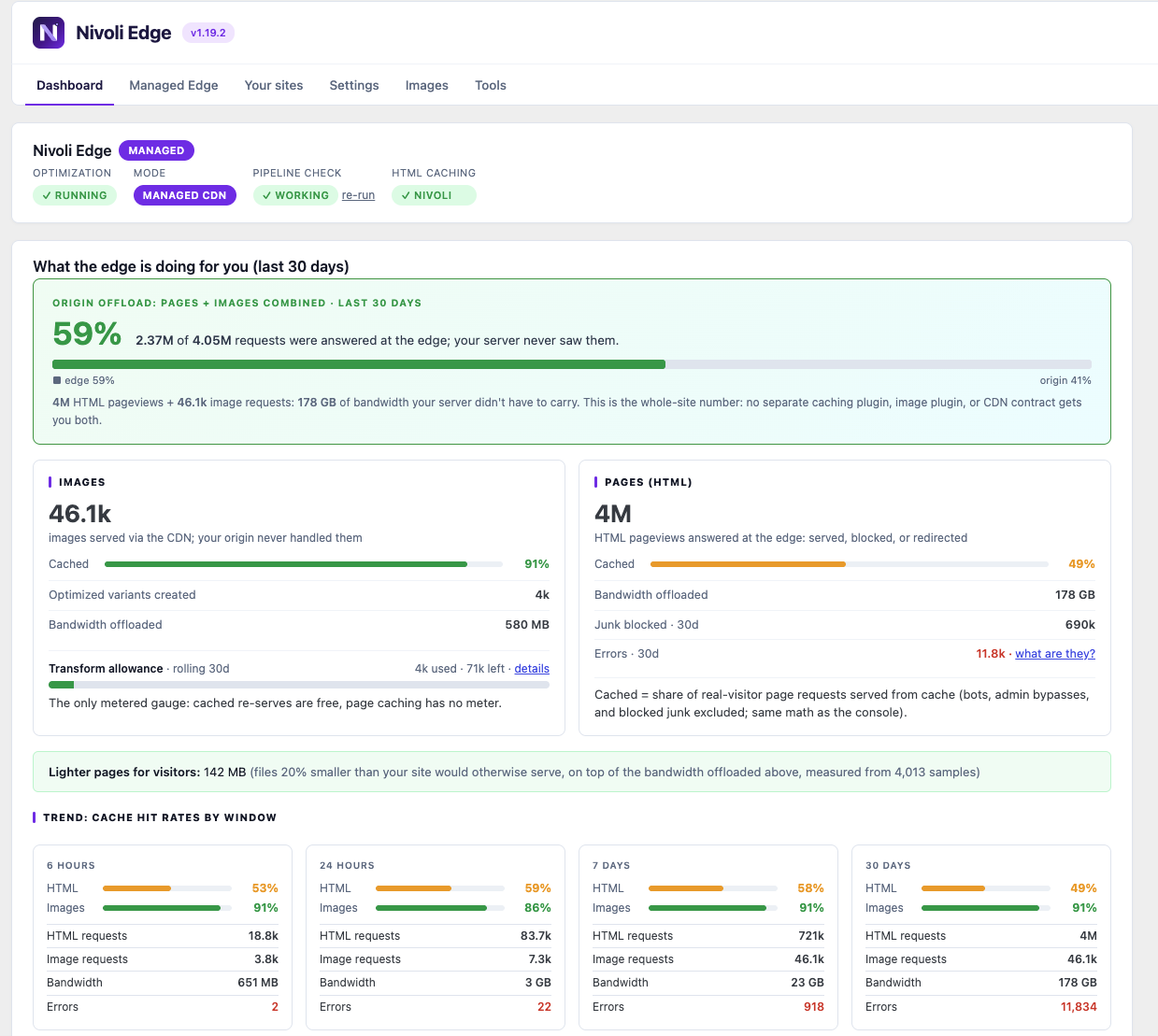Viewport: 1158px width, 1036px height.
Task: Click the v1.19.2 version badge
Action: tap(208, 33)
